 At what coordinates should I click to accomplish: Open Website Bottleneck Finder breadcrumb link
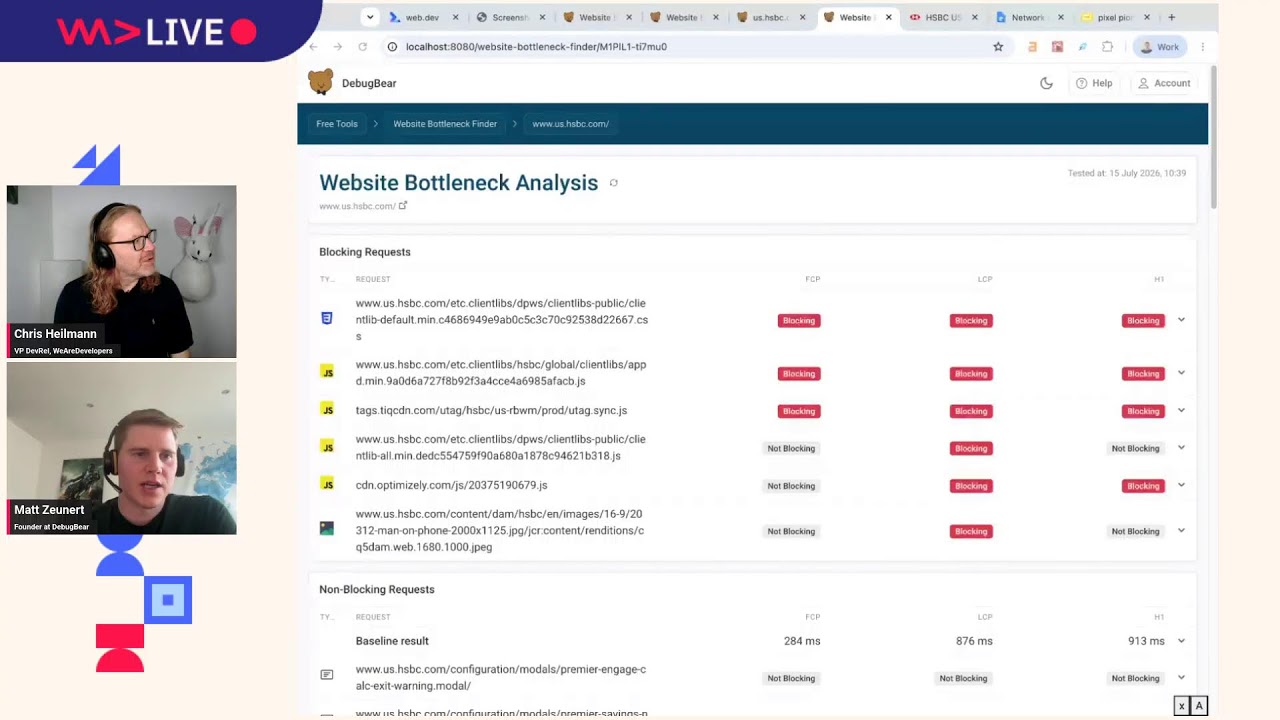pos(445,124)
